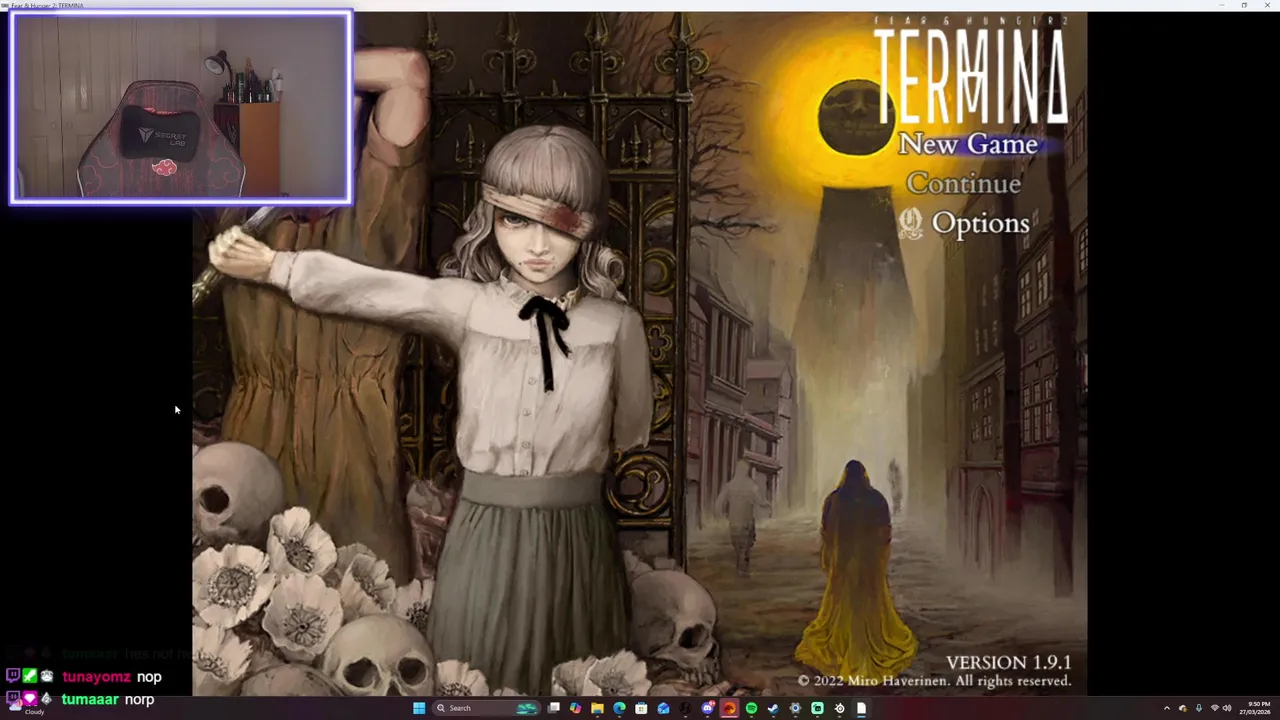Click the webcam overlay showing the gaming chair

coord(181,108)
